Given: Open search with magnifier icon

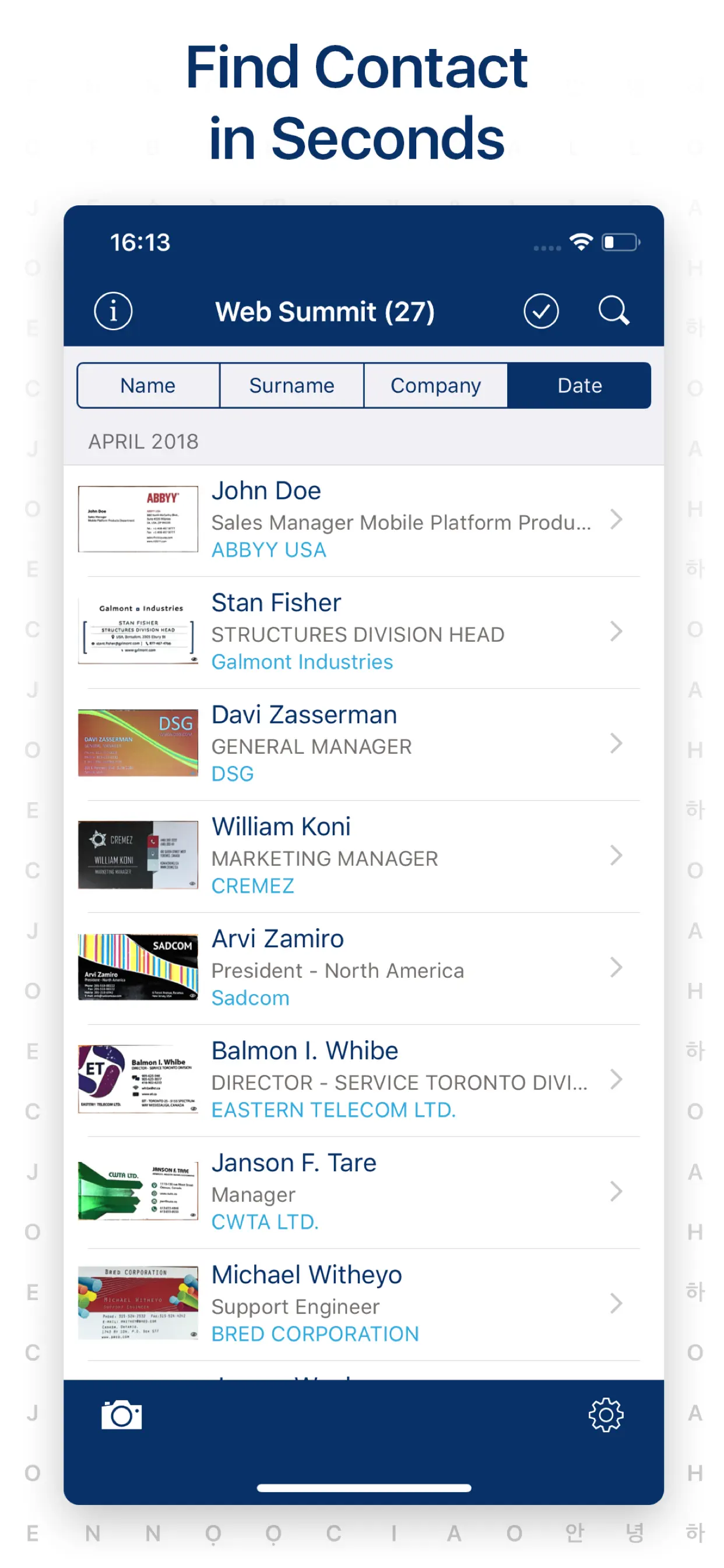Looking at the screenshot, I should [613, 310].
